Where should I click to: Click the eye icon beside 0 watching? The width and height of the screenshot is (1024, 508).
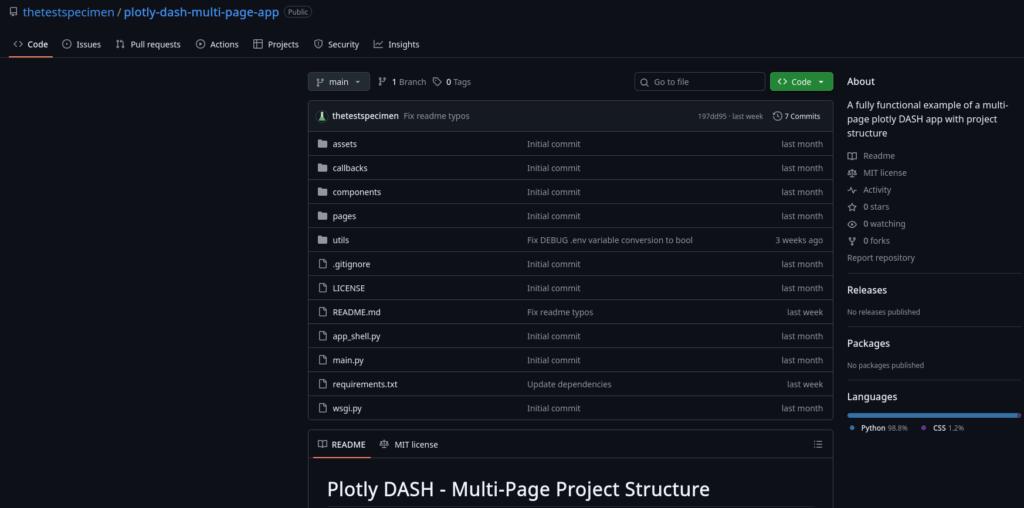point(852,224)
